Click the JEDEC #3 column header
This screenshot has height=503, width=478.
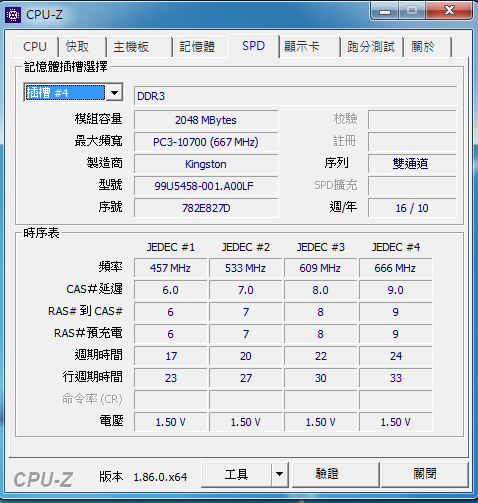pos(321,247)
